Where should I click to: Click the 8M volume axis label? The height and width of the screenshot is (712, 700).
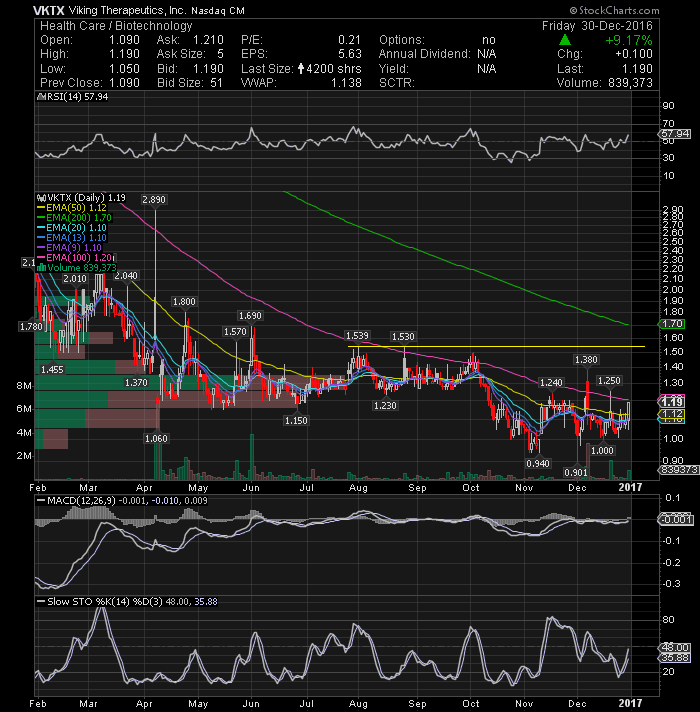(x=24, y=386)
